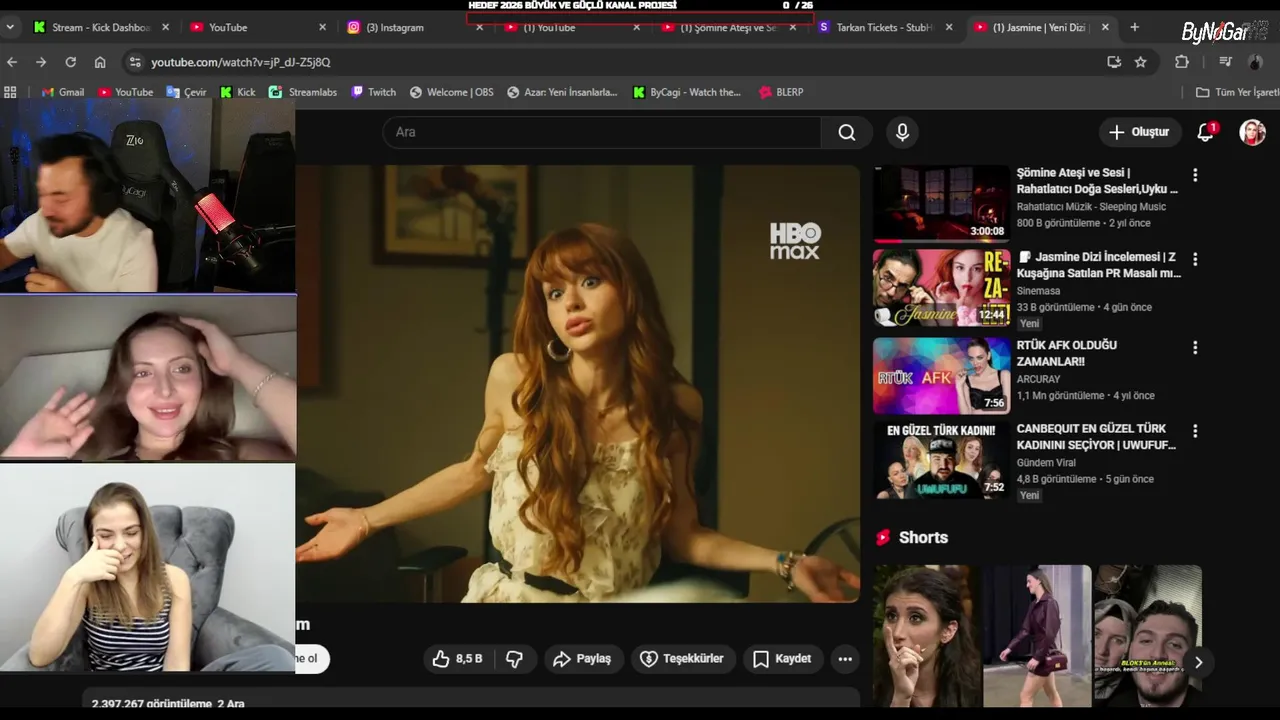Image resolution: width=1280 pixels, height=720 pixels.
Task: Click the Kaydet save button
Action: 782,659
